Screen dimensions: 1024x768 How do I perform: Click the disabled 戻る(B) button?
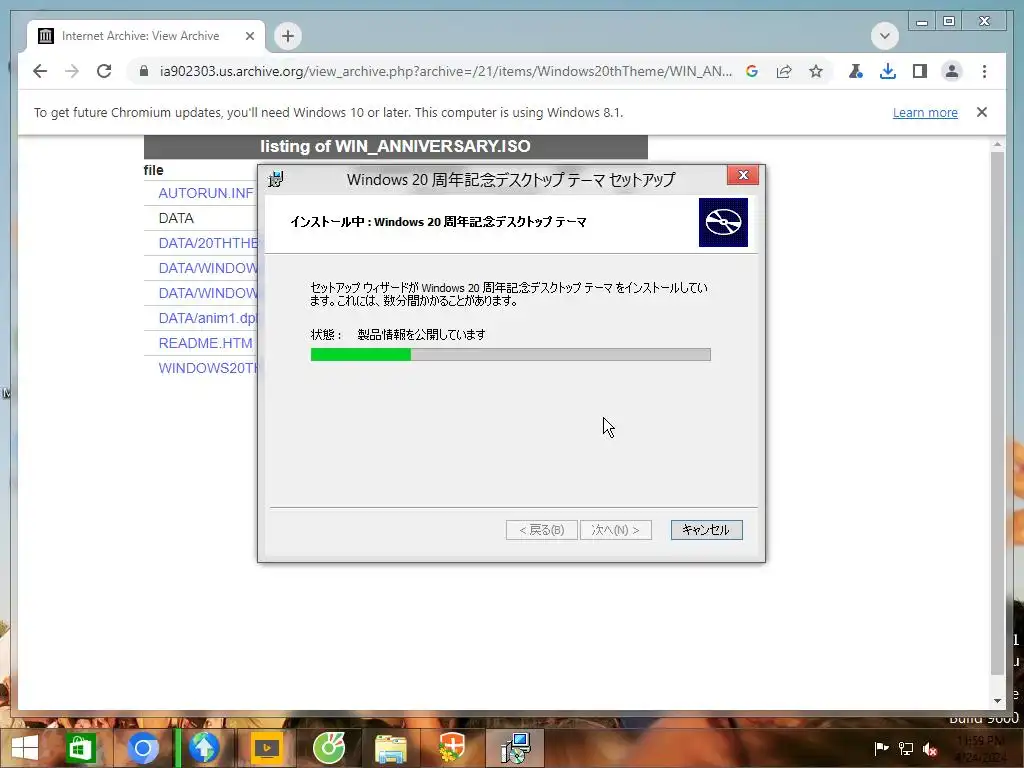point(541,530)
